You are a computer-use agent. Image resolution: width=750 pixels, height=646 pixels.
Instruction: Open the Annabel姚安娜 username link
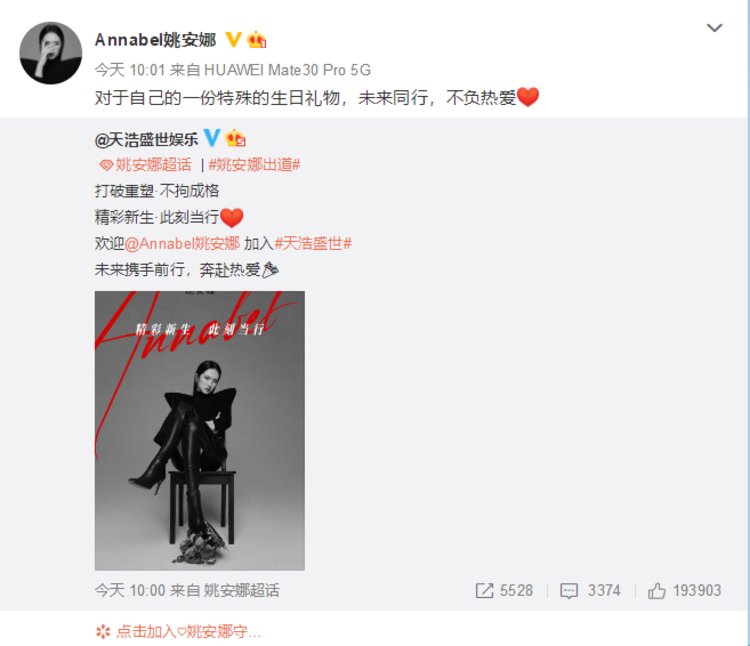click(155, 40)
